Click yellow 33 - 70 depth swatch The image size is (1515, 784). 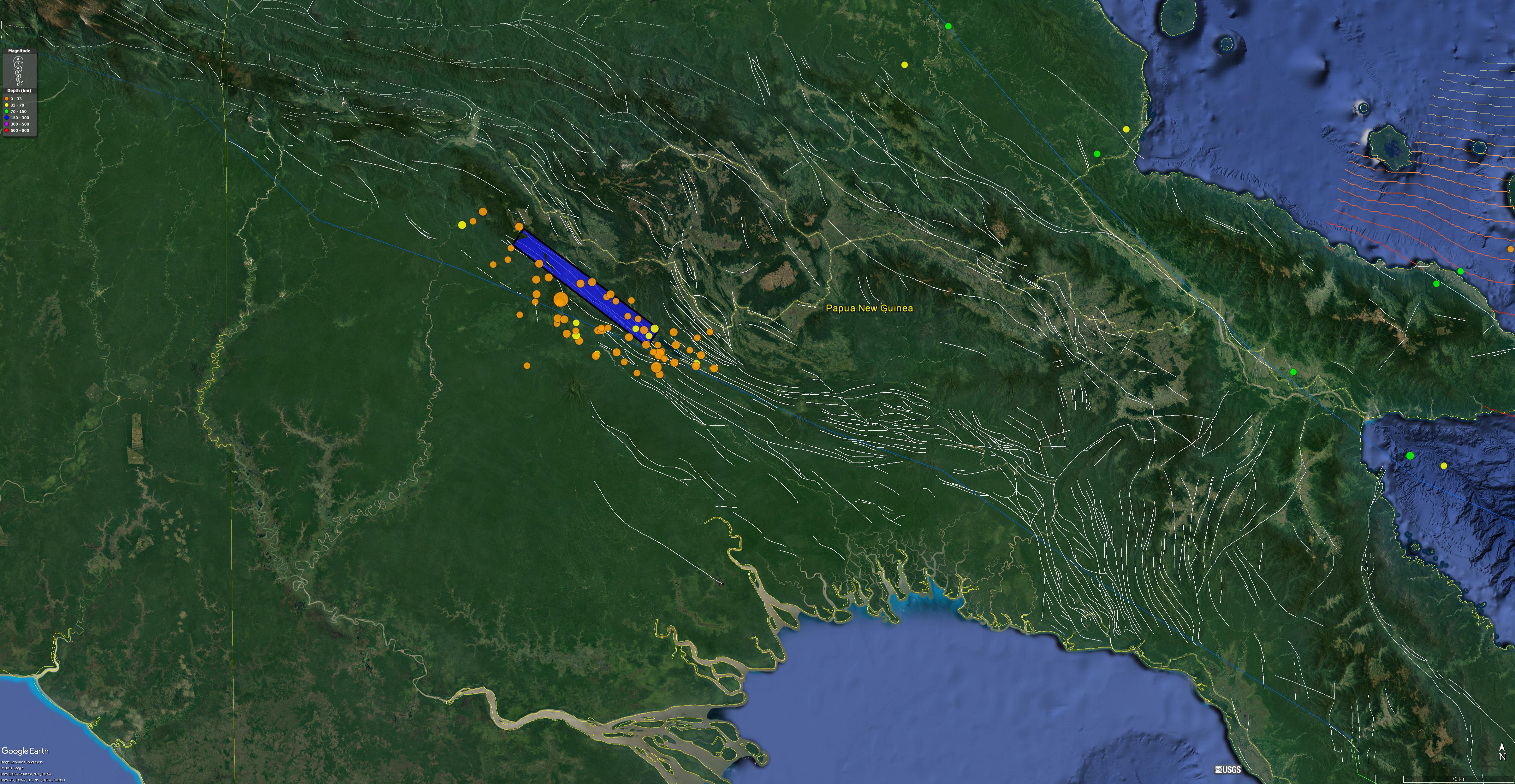tap(6, 105)
